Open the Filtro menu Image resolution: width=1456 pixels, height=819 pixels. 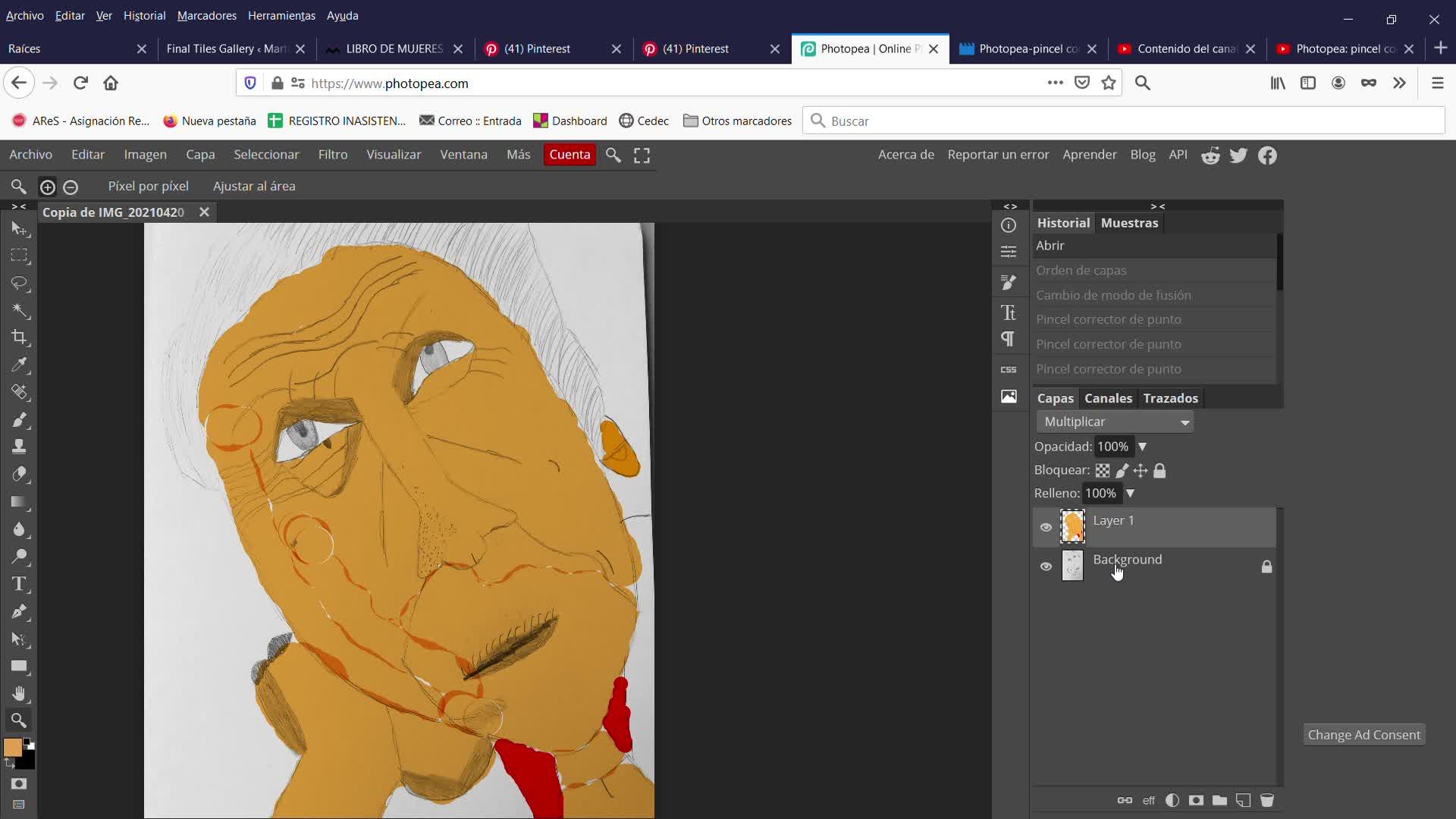pyautogui.click(x=333, y=155)
